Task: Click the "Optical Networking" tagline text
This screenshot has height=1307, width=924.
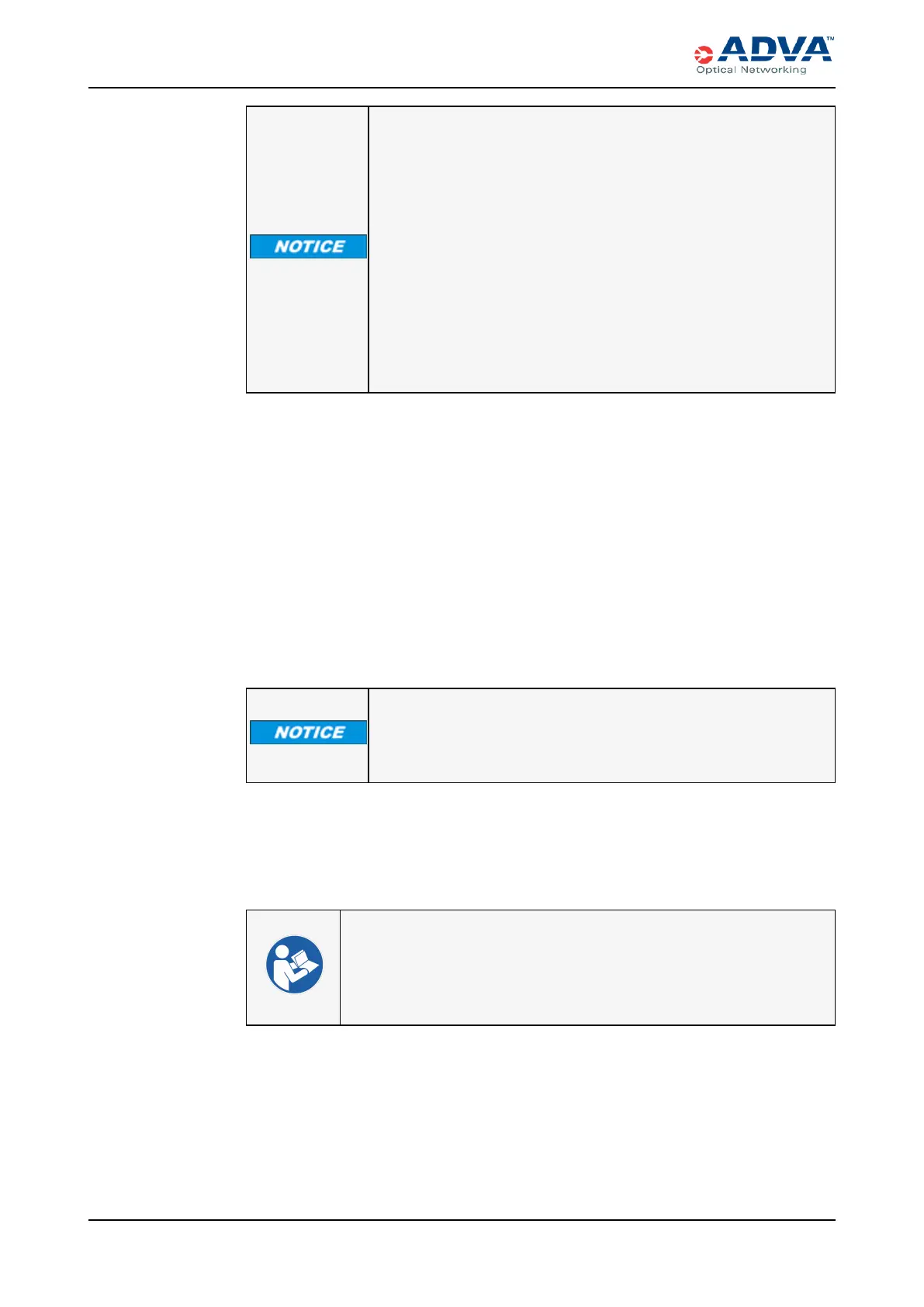Action: point(751,70)
